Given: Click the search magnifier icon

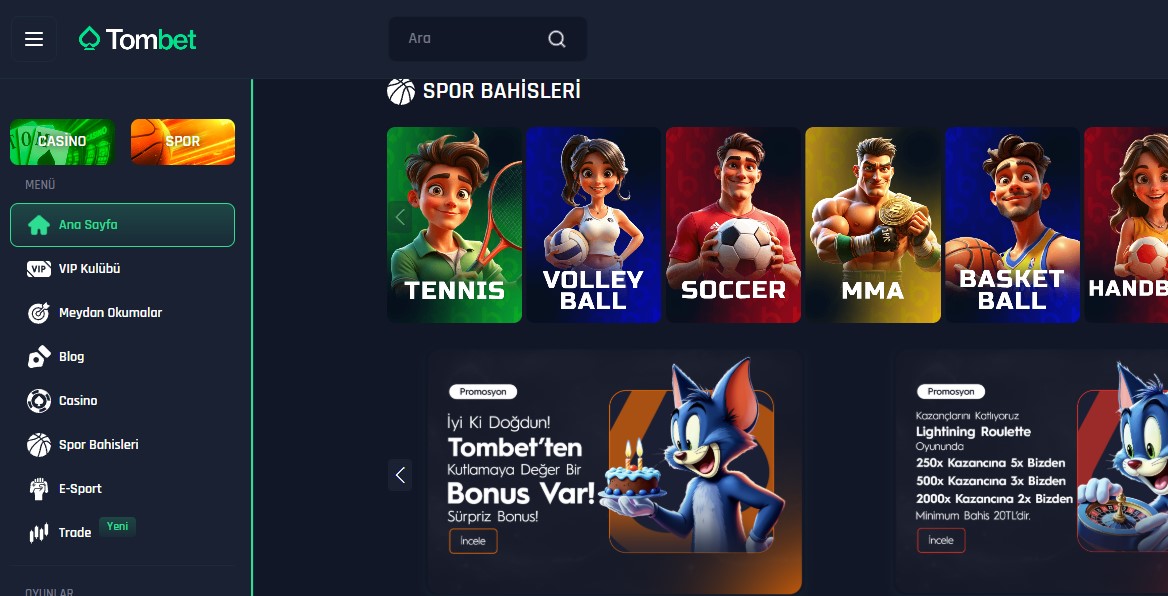Looking at the screenshot, I should point(556,39).
